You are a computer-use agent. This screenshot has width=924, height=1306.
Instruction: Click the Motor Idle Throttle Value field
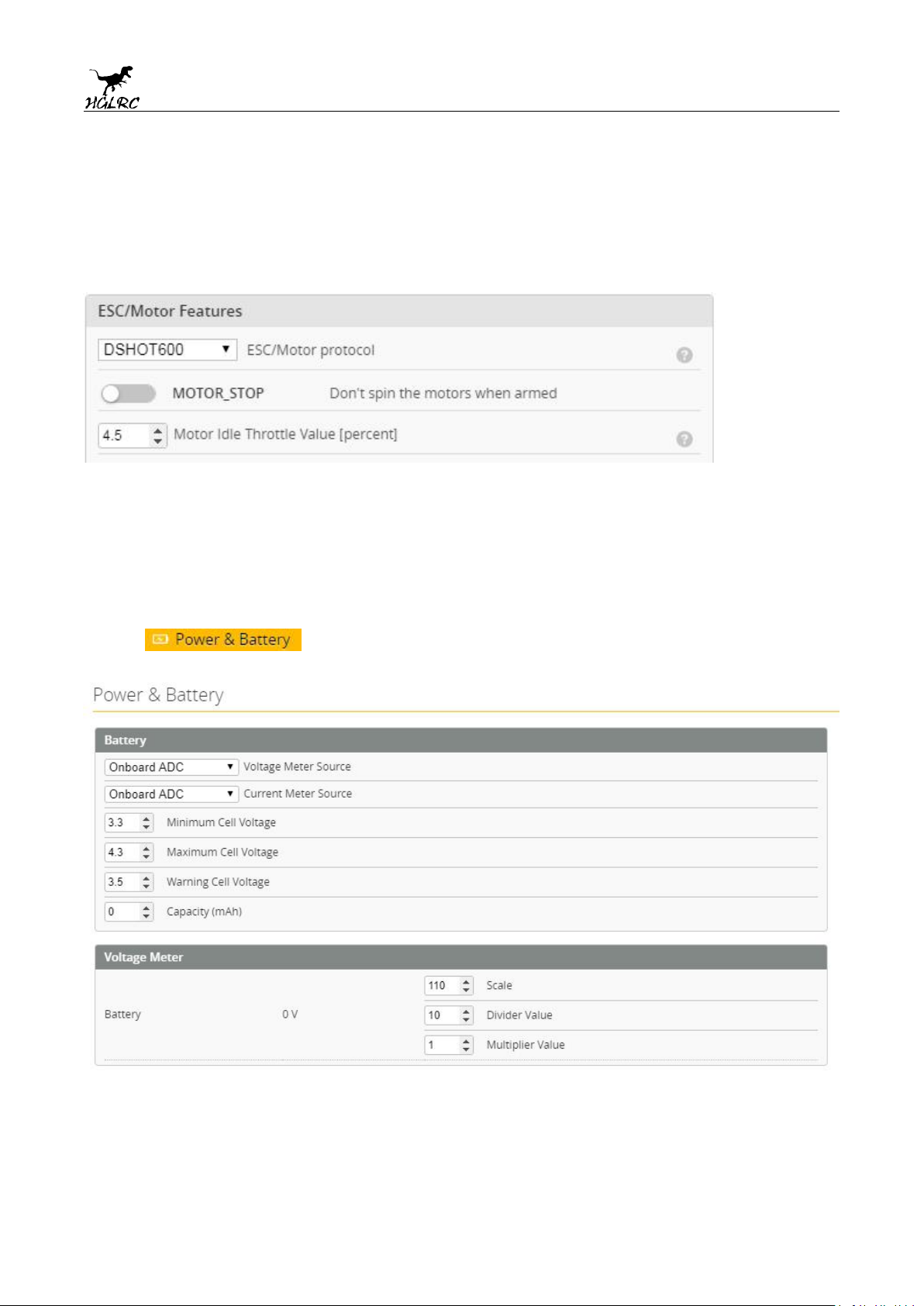[124, 435]
